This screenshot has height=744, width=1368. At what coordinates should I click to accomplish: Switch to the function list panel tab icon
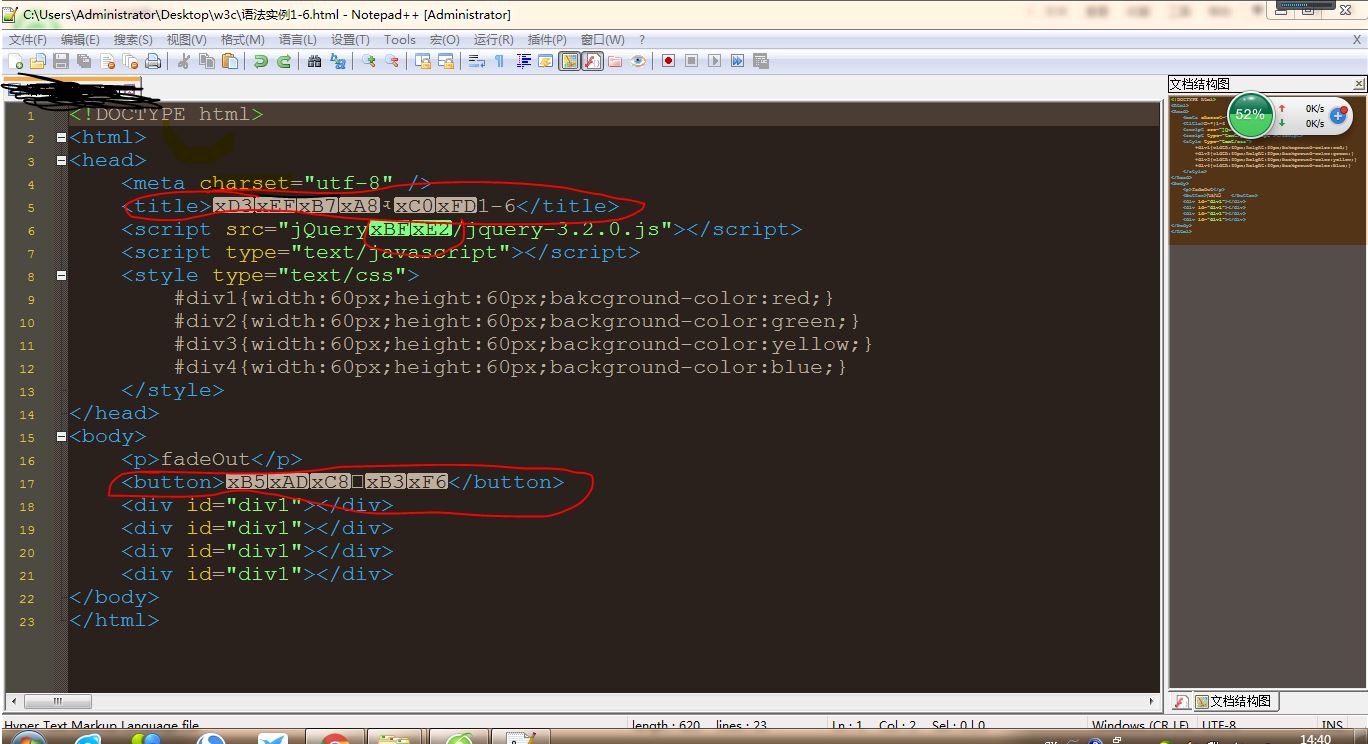[x=1180, y=701]
